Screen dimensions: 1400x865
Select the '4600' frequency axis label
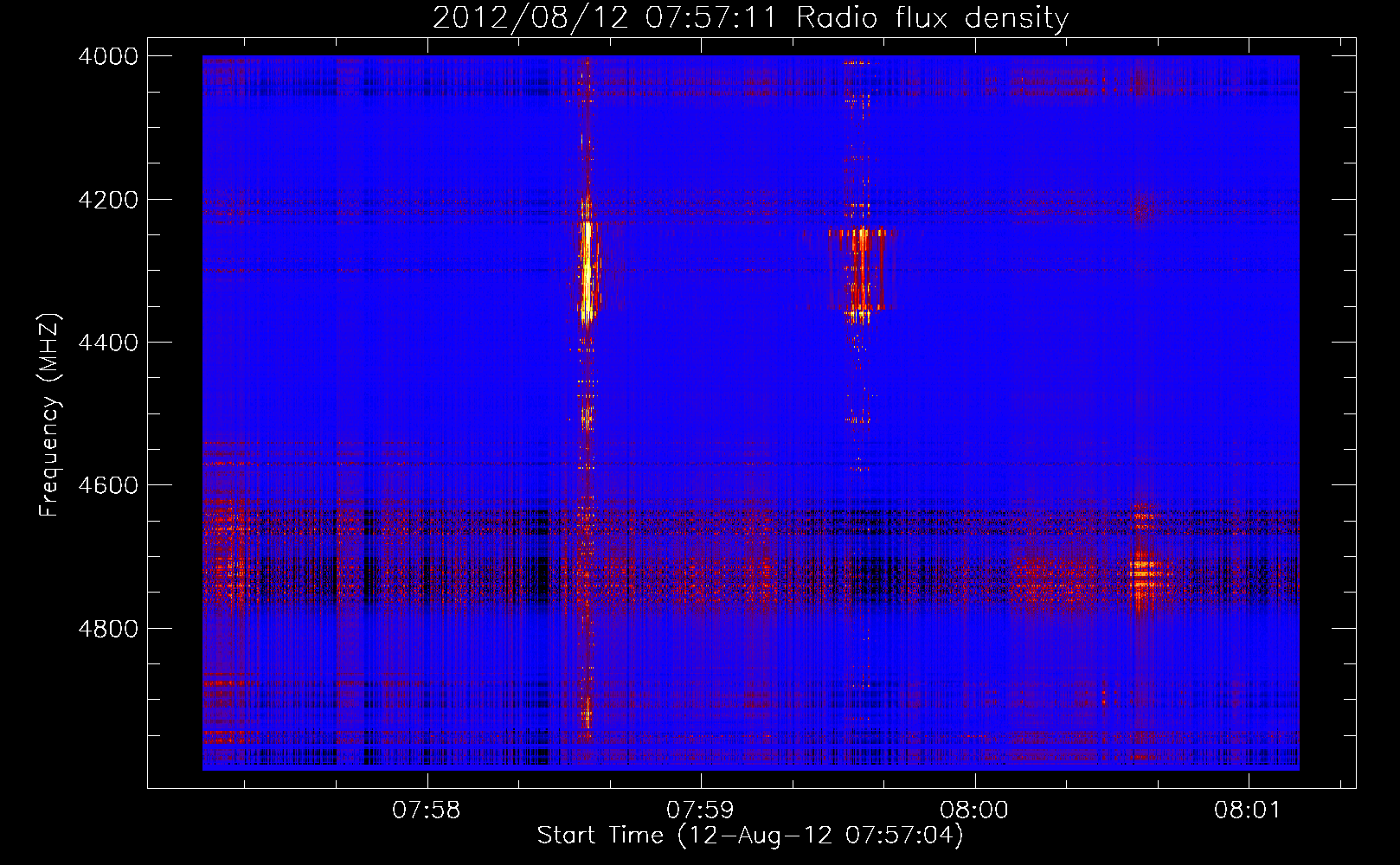click(x=108, y=485)
